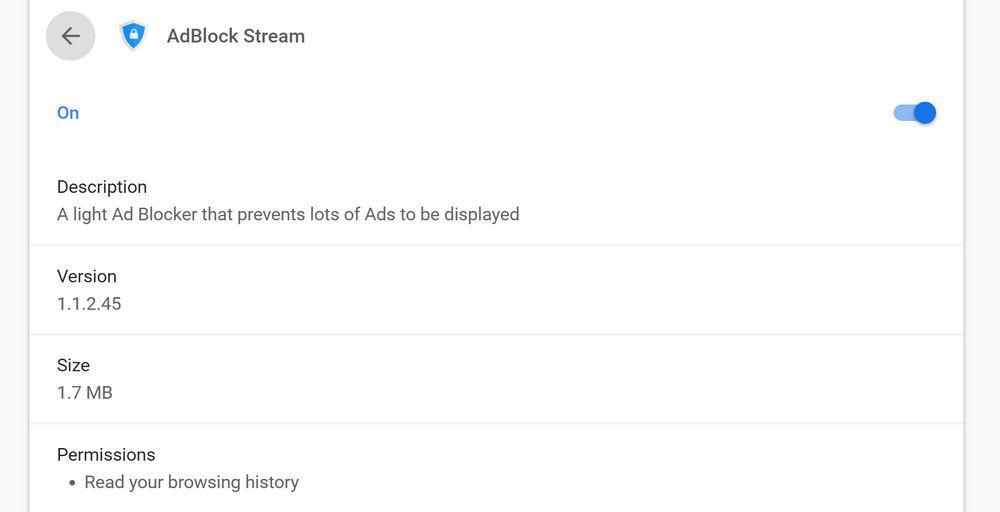Click the "Size" heading
Image resolution: width=1000 pixels, height=512 pixels.
coord(73,365)
